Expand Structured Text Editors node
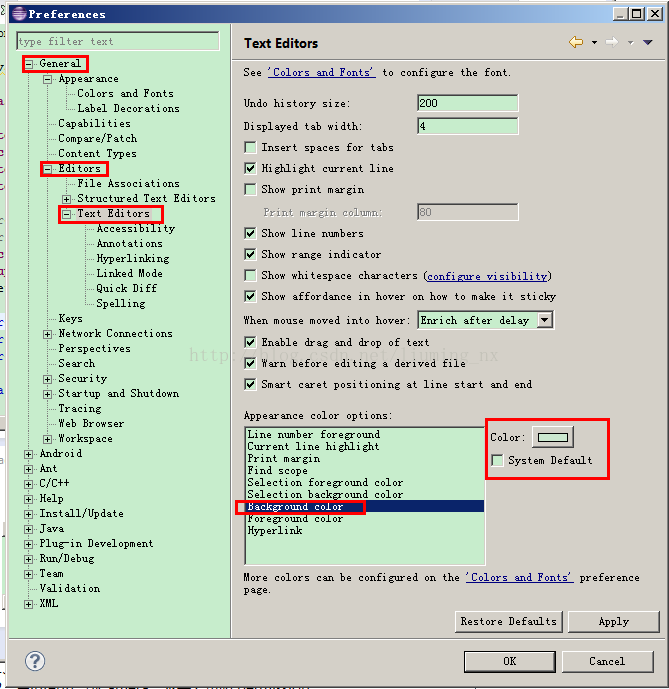 pyautogui.click(x=66, y=199)
